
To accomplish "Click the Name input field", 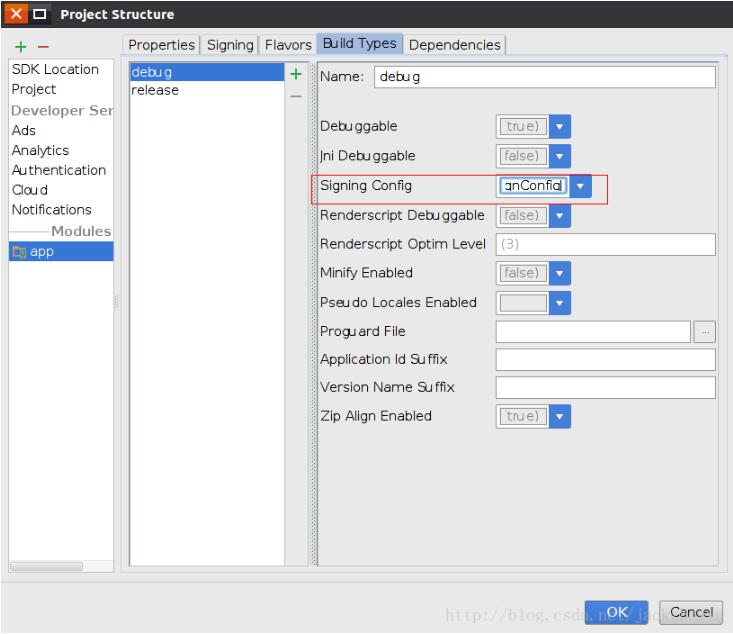I will (545, 77).
